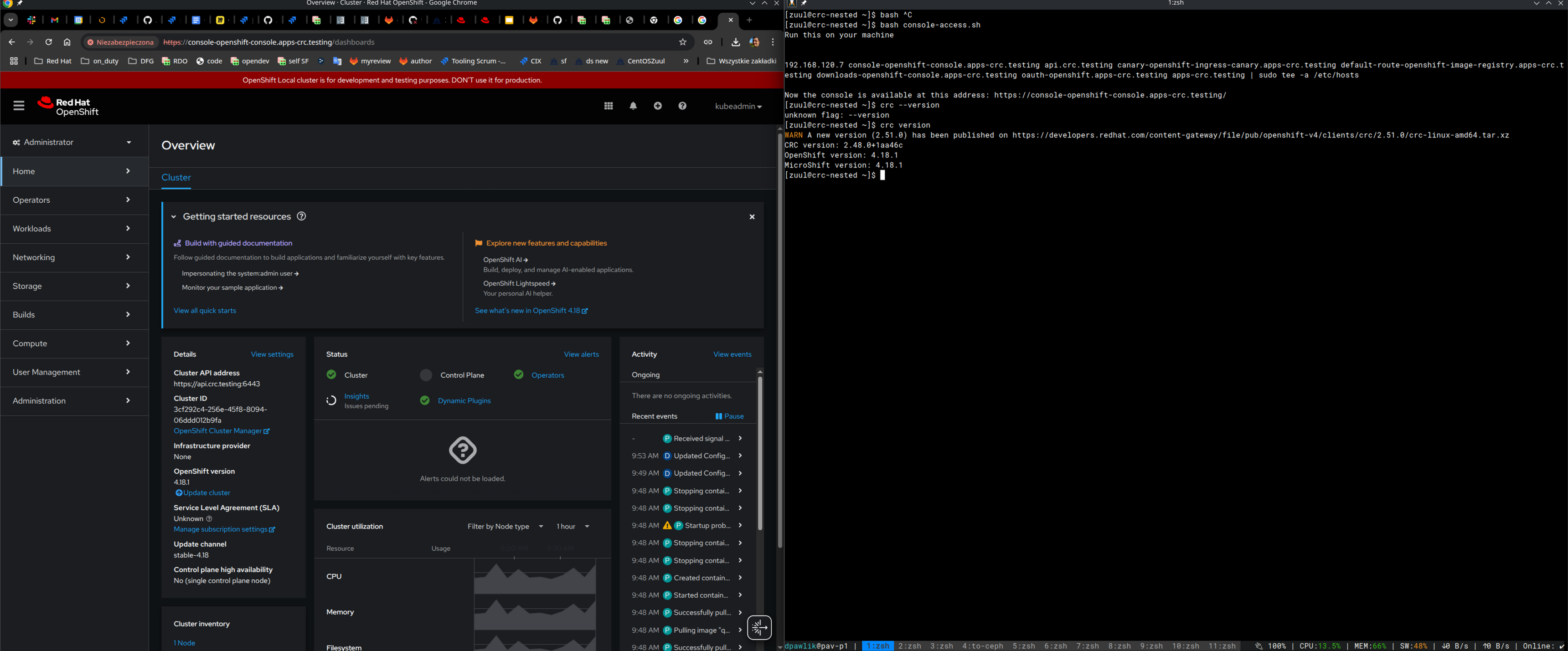Screen dimensions: 1568x651
Task: Close the Getting started resources card
Action: tap(752, 216)
